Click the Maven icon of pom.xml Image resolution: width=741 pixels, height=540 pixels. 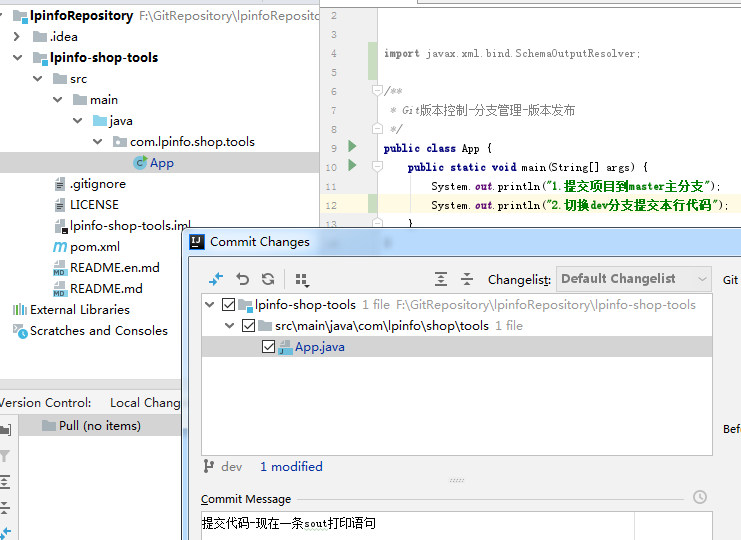click(x=60, y=247)
